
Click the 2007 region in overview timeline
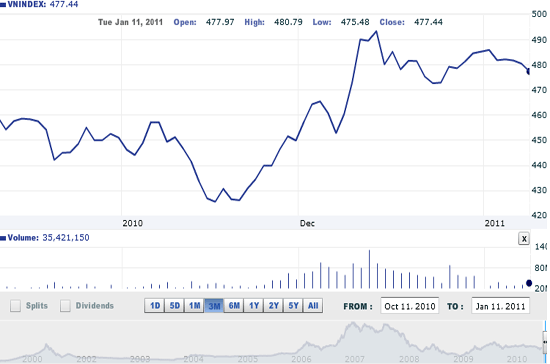coord(354,359)
